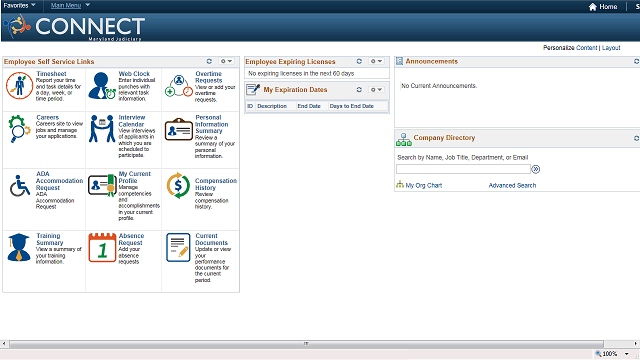Open the Advanced Search link

coord(512,185)
